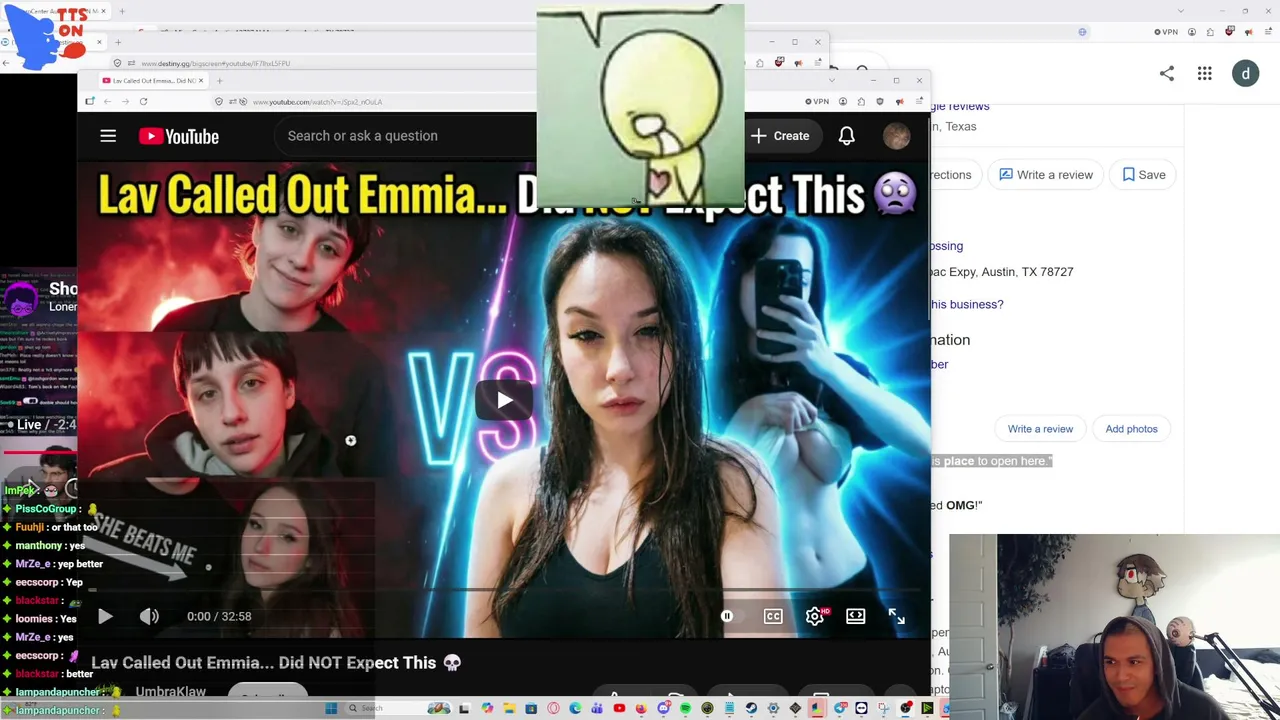The height and width of the screenshot is (720, 1280).
Task: Open the Windows Start menu
Action: coord(331,708)
